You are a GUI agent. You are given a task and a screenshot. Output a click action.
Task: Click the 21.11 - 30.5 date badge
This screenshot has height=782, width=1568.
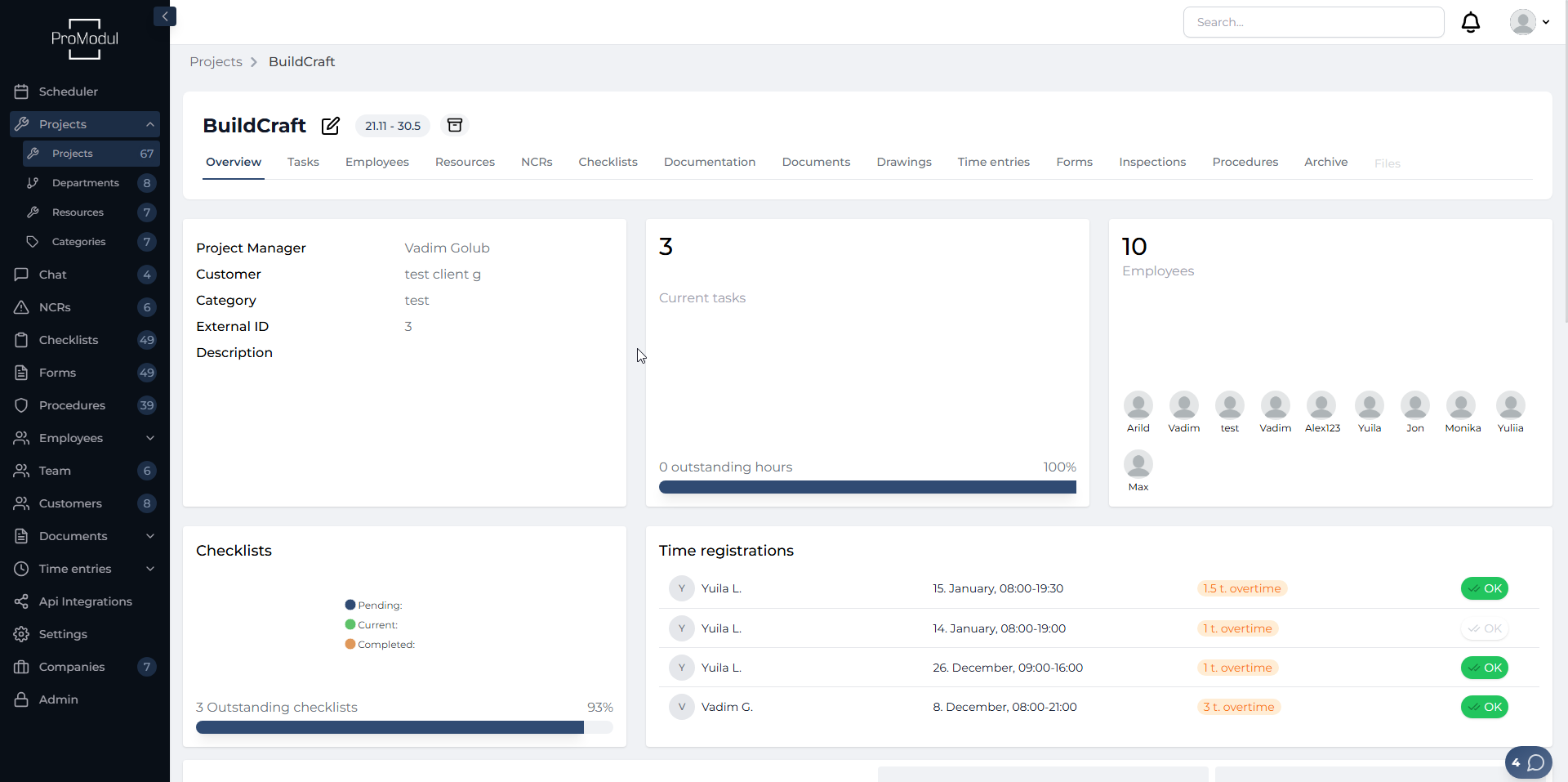[393, 126]
